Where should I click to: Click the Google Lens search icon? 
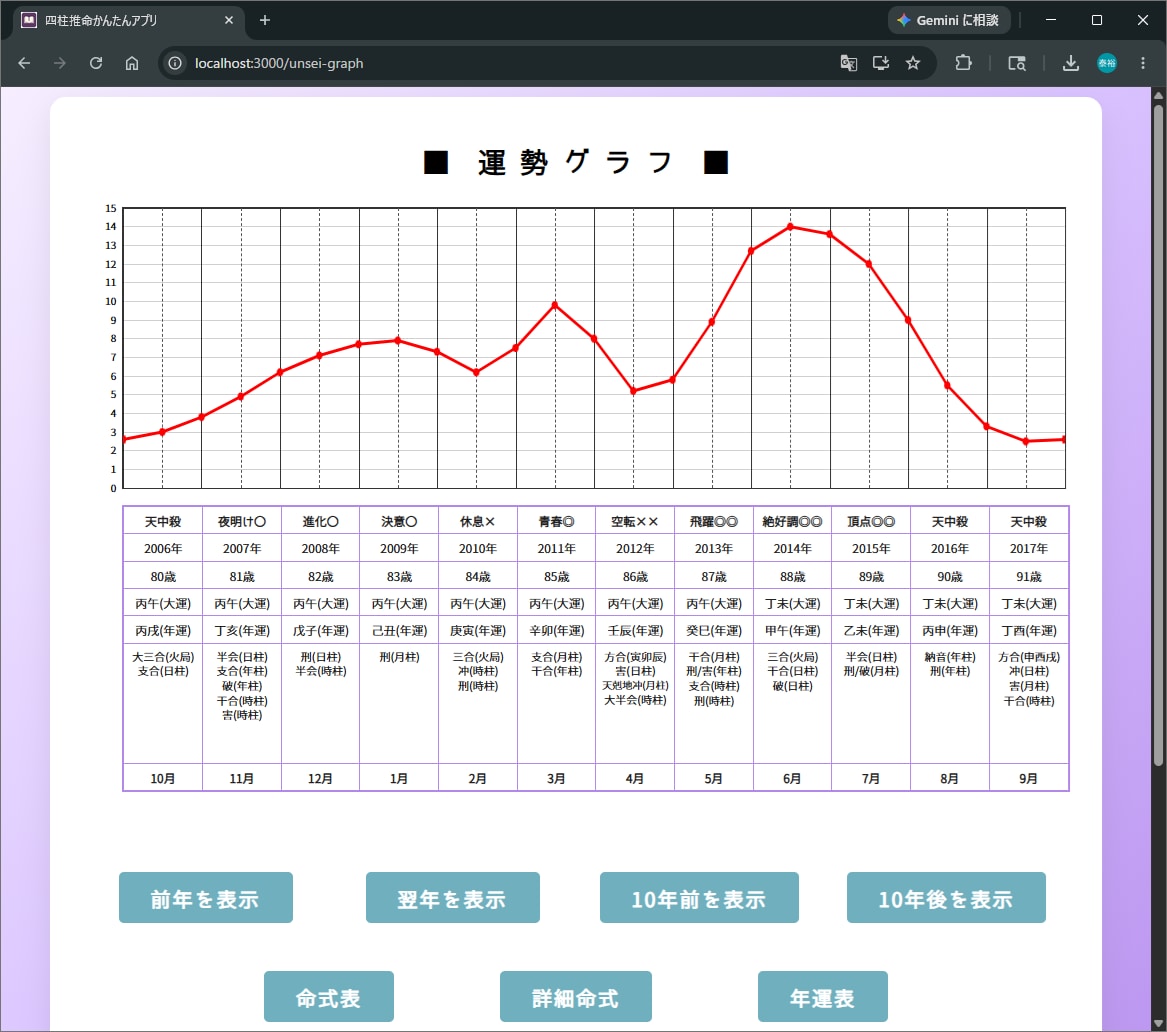coord(1017,63)
